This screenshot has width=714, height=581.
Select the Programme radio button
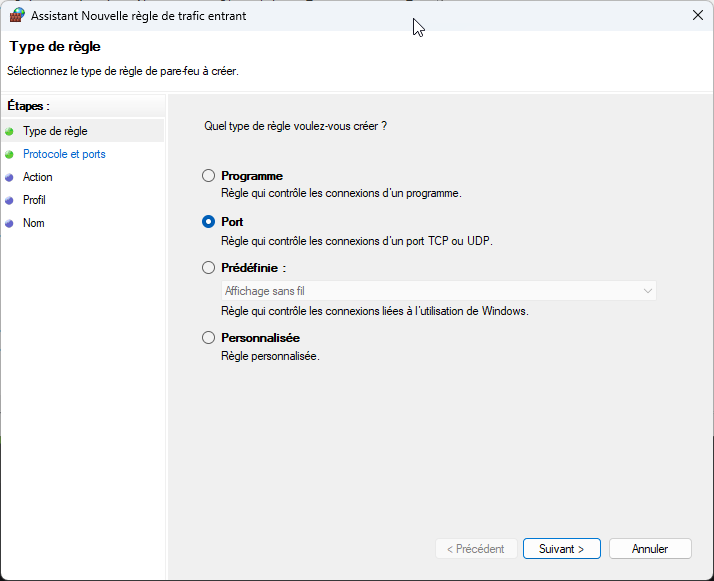[208, 176]
